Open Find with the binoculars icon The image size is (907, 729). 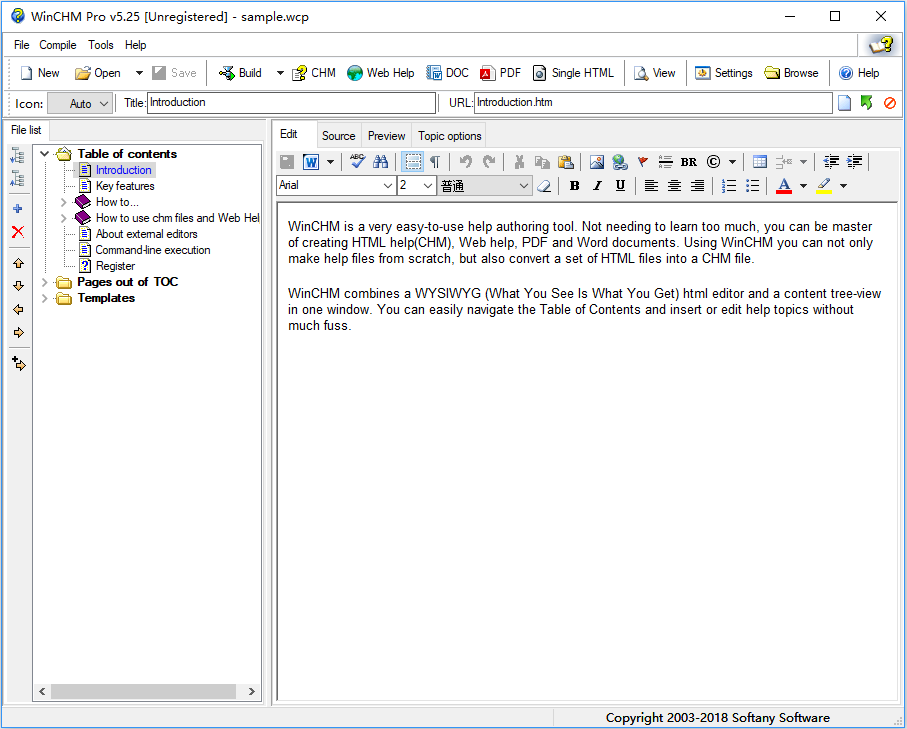380,161
